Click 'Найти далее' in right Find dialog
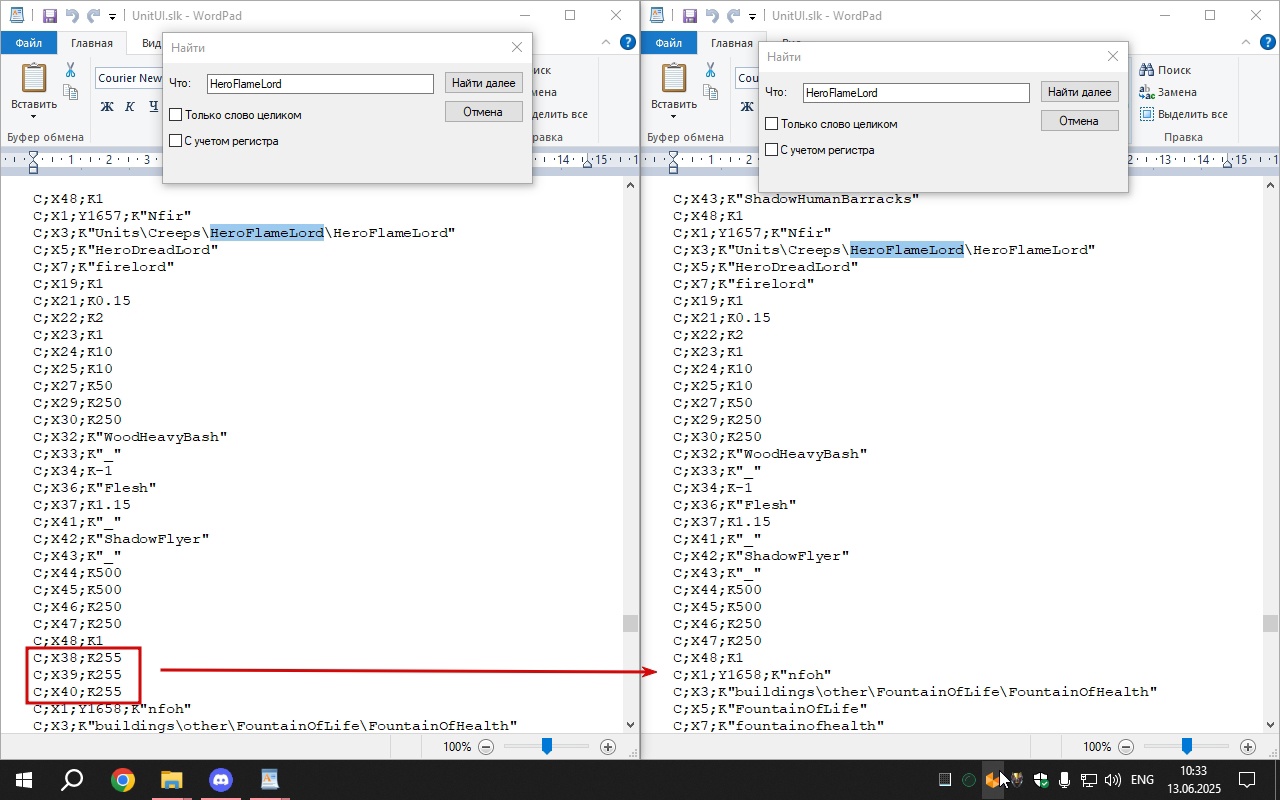The image size is (1280, 800). 1080,92
